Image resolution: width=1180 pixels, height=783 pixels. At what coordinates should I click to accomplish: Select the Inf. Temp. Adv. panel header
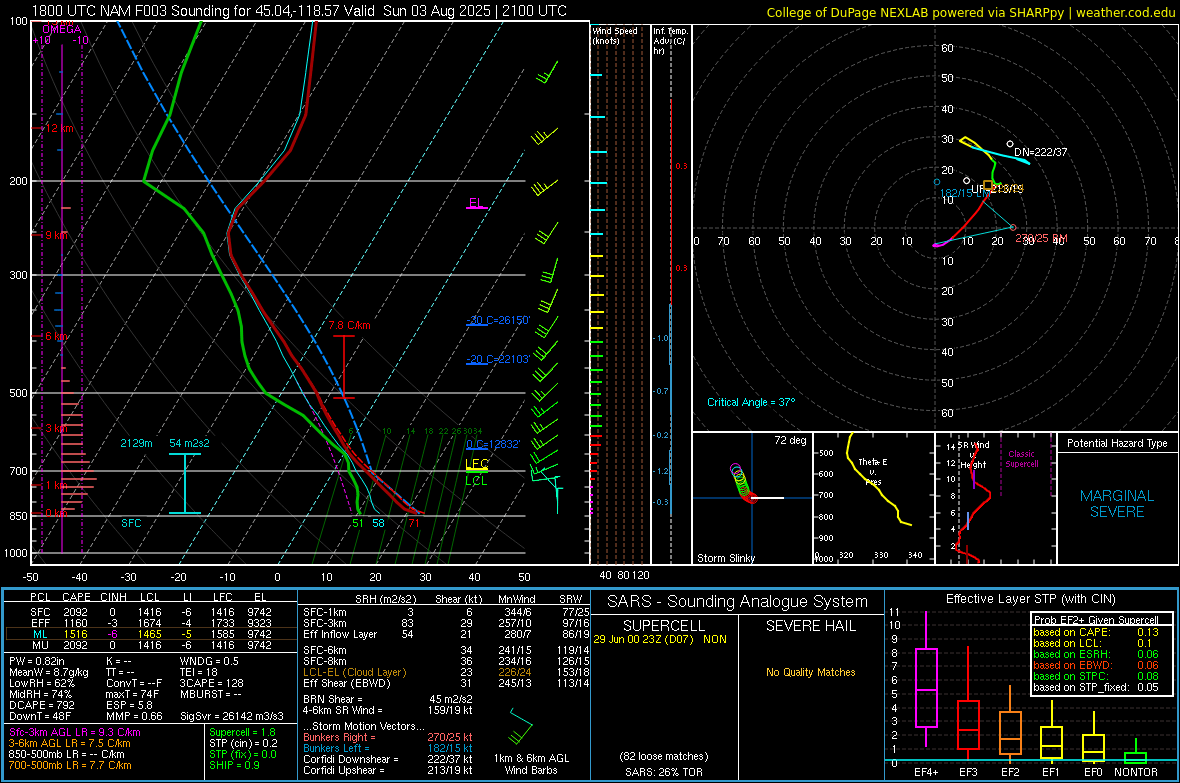coord(670,41)
